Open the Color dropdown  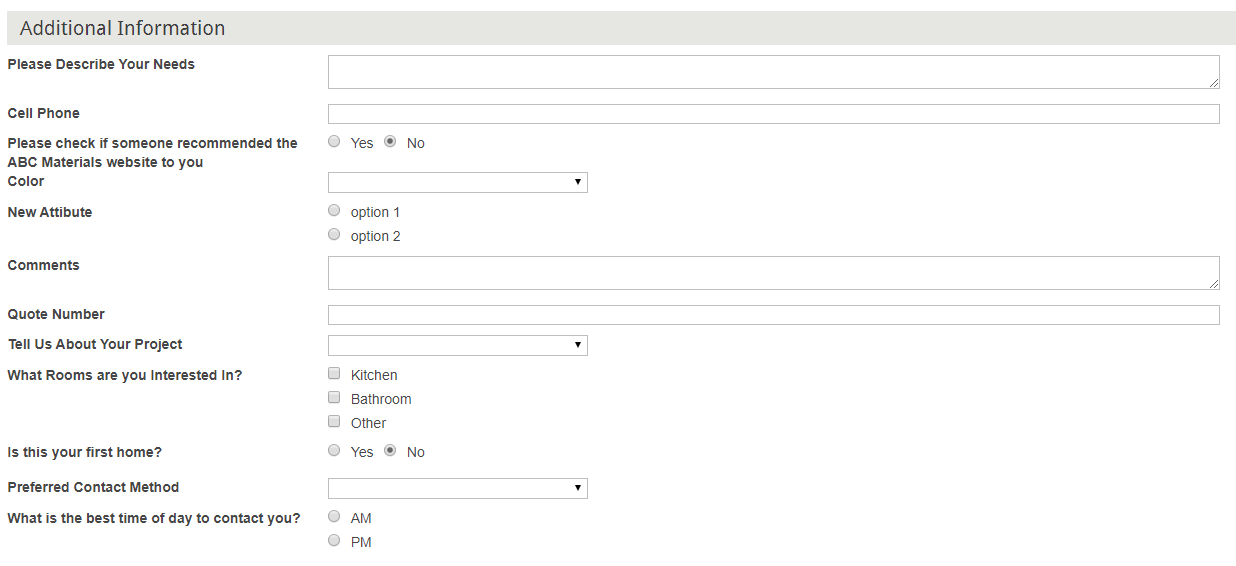click(457, 182)
